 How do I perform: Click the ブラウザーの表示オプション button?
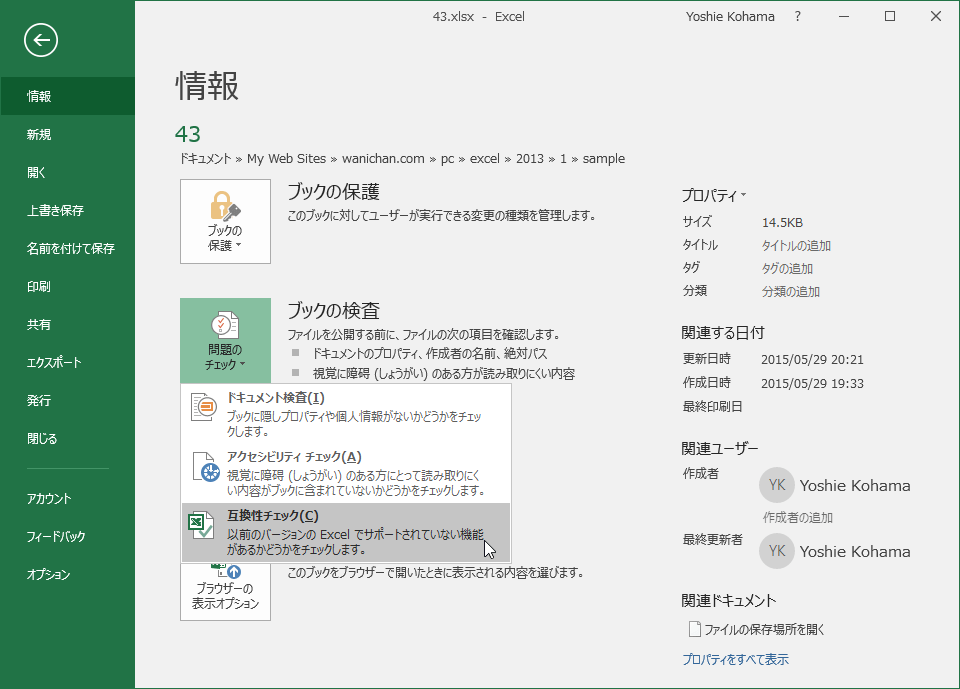[x=225, y=591]
